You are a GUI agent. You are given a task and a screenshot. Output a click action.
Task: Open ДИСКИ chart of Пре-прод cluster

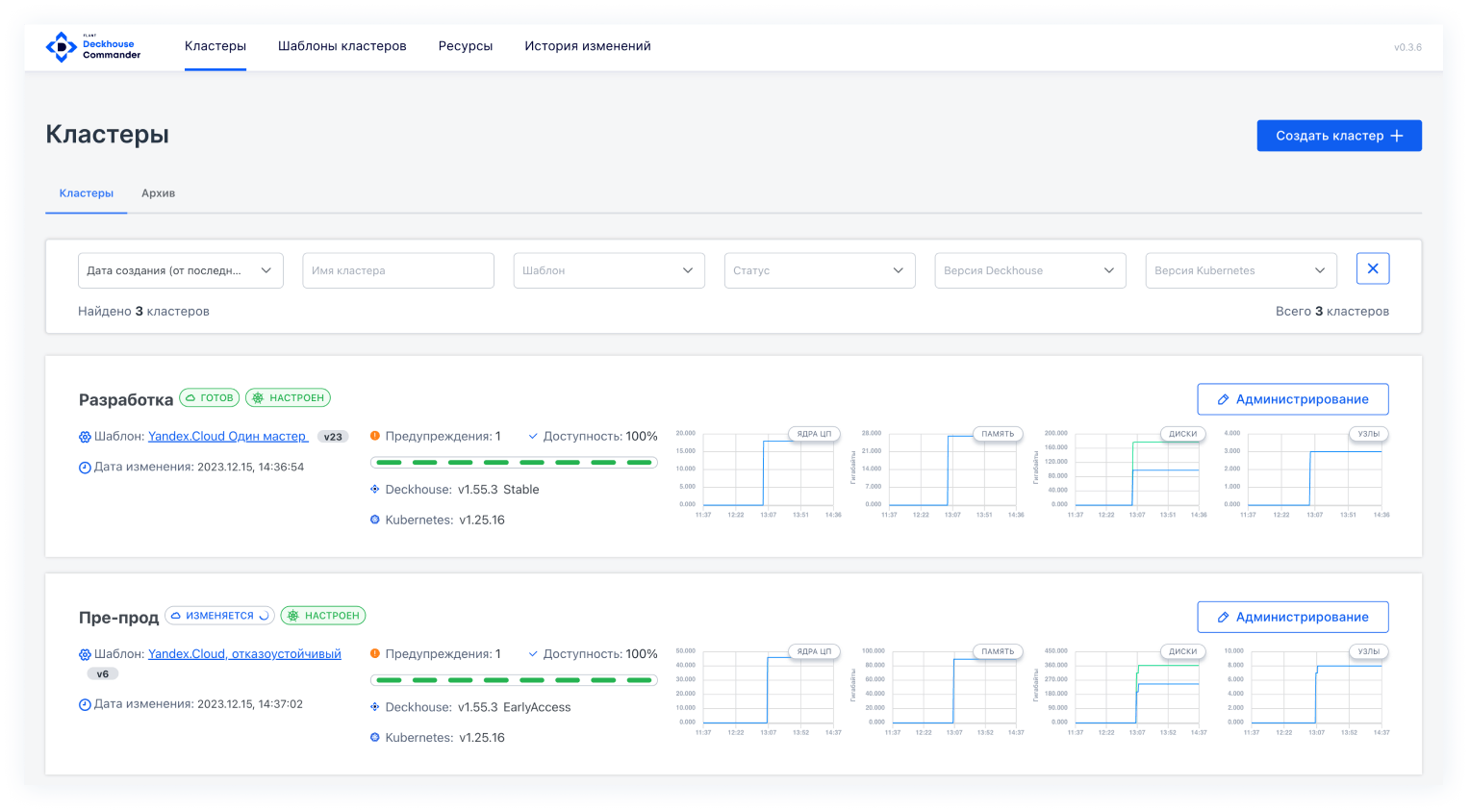pos(1121,690)
